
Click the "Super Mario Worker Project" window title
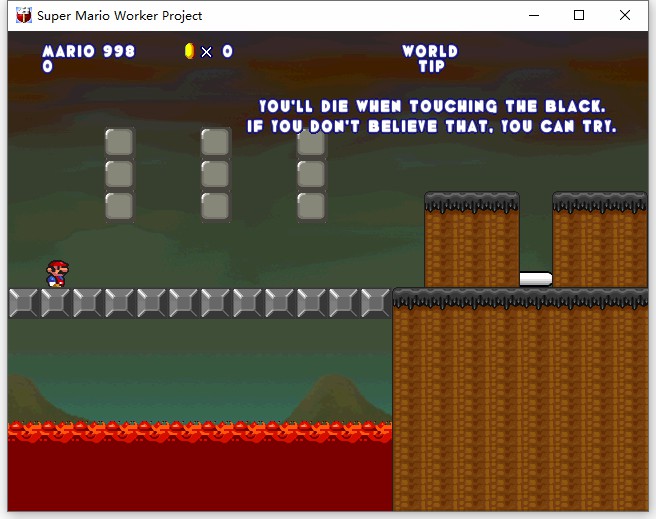coord(120,16)
